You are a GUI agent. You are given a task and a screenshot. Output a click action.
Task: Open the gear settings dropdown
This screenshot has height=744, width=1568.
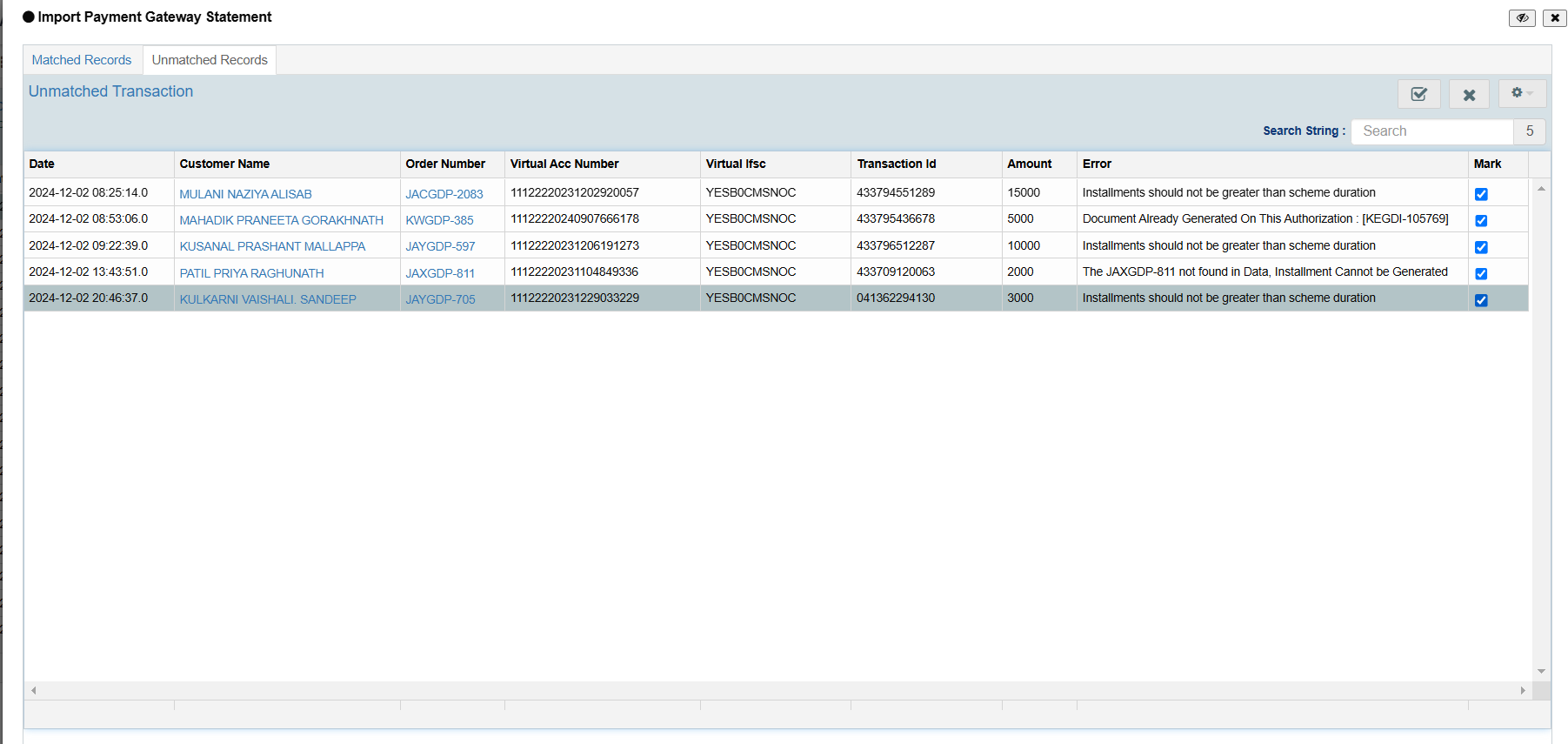click(x=1522, y=93)
